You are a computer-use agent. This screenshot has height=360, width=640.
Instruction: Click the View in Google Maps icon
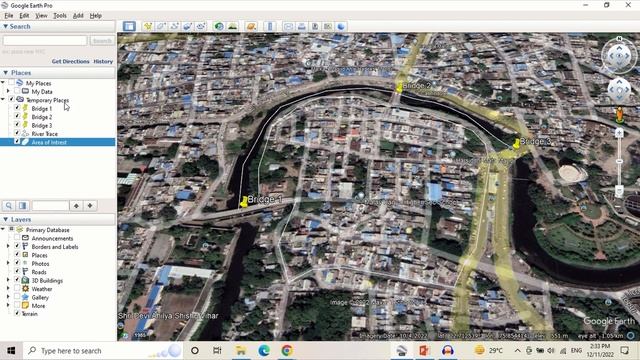coord(328,27)
